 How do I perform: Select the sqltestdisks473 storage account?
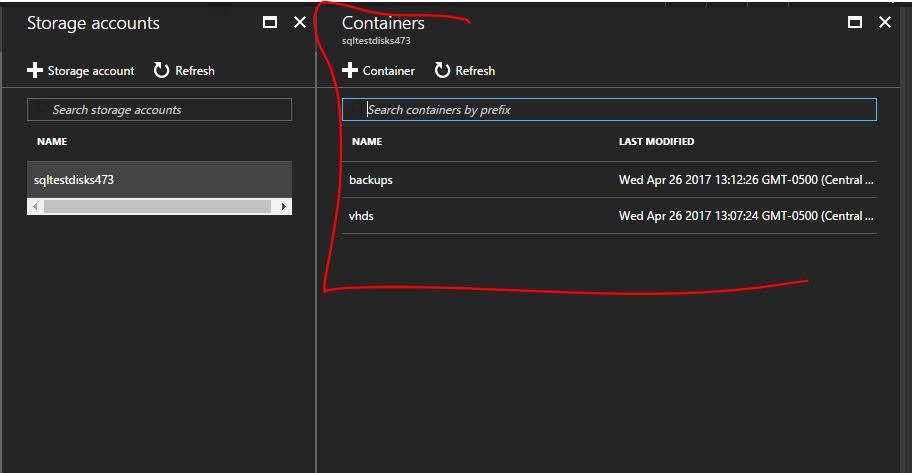point(74,180)
